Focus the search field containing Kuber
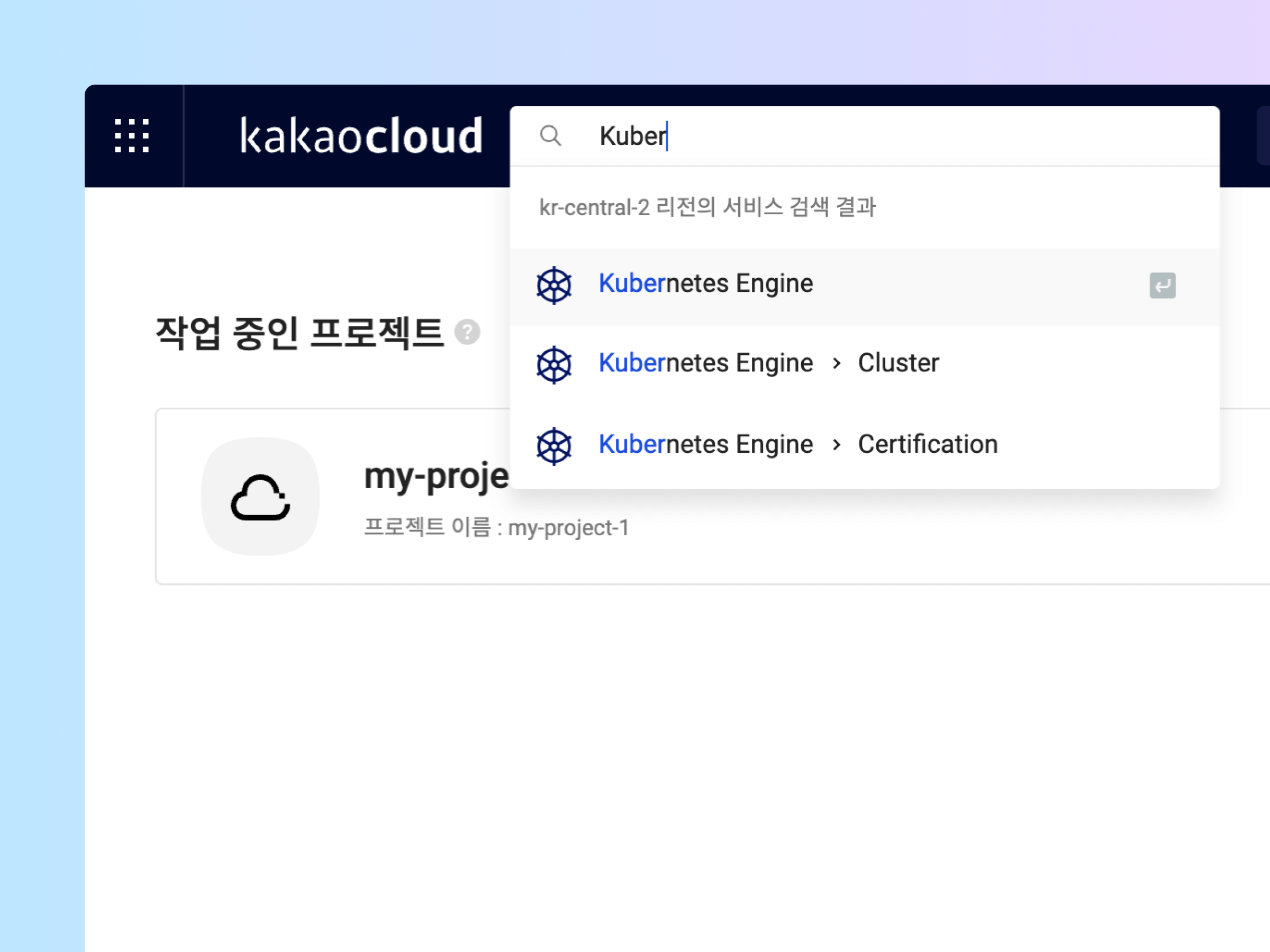 point(865,136)
